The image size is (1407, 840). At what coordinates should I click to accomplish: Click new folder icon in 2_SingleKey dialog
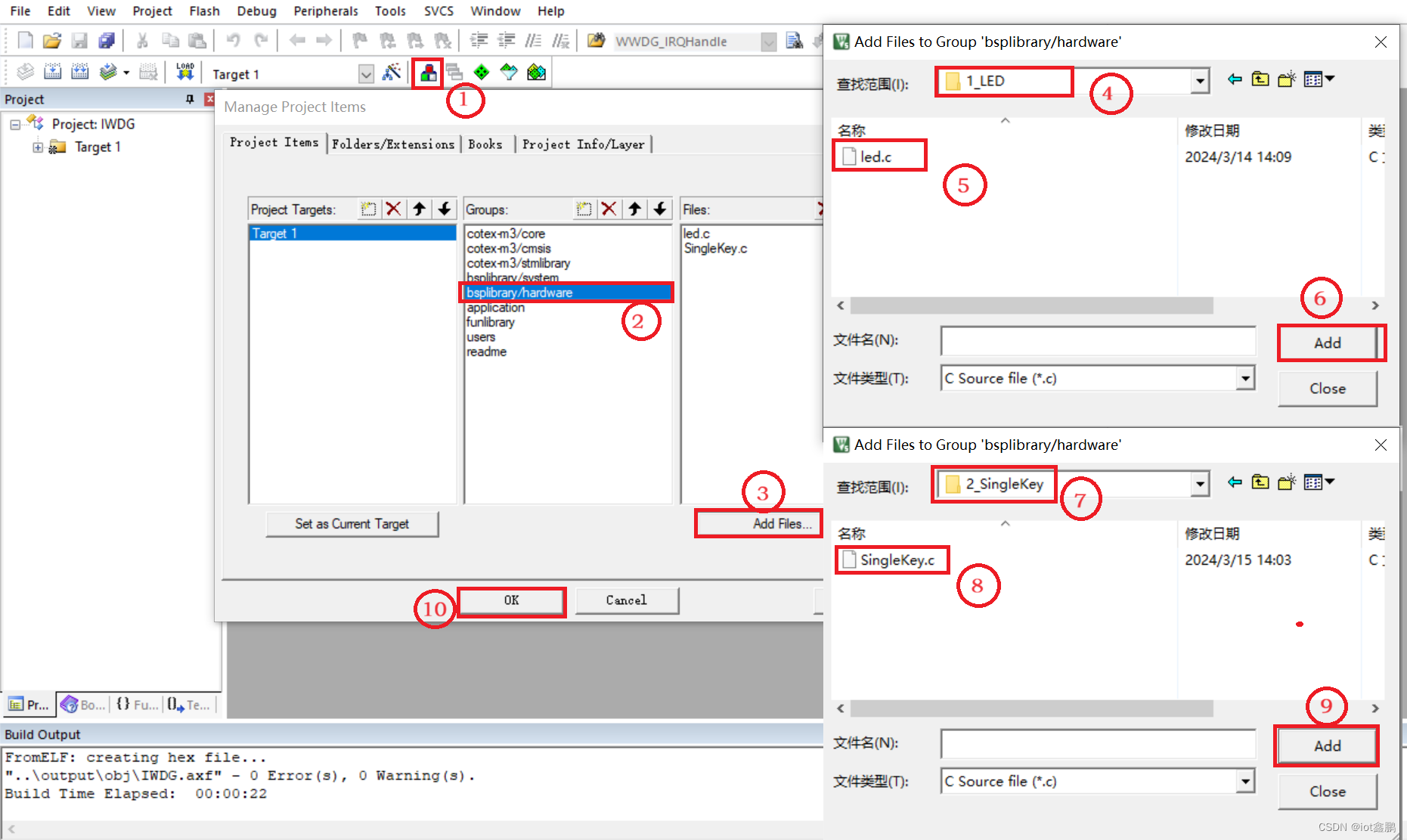1286,482
